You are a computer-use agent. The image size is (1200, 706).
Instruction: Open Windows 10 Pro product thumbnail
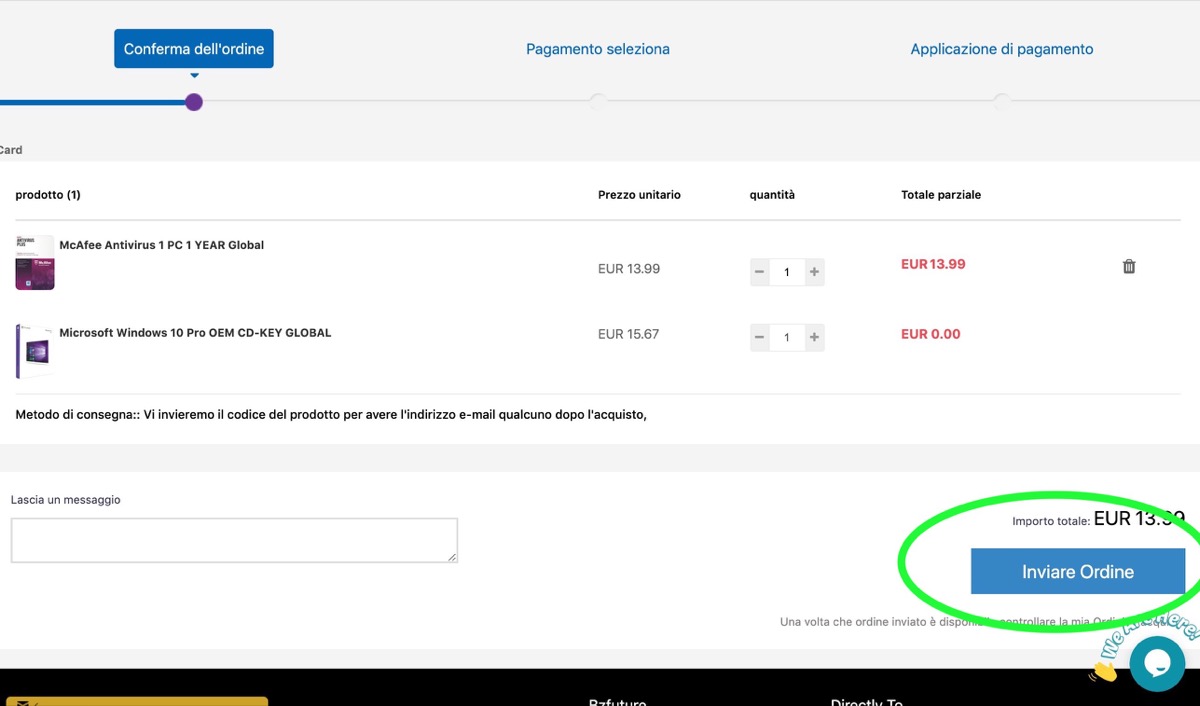click(35, 351)
